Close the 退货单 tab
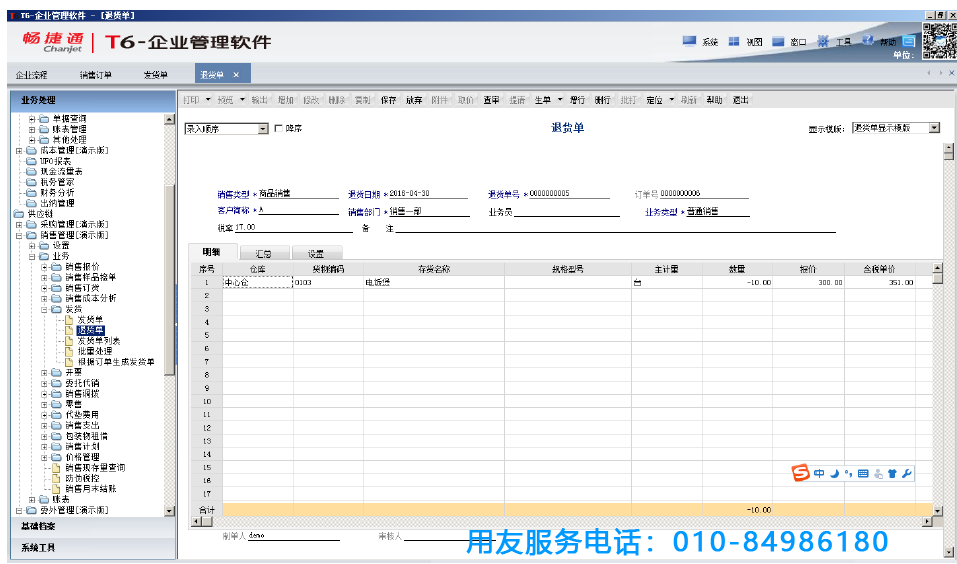 tap(236, 74)
